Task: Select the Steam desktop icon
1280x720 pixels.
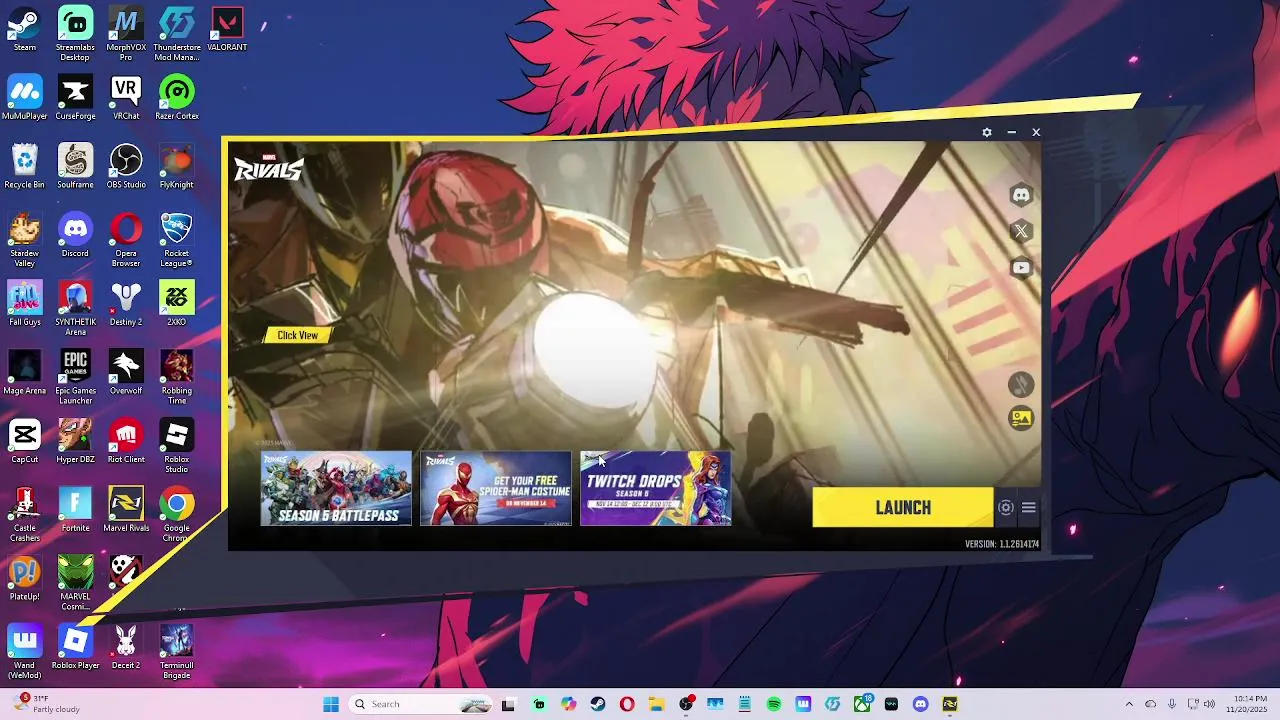Action: (x=25, y=29)
